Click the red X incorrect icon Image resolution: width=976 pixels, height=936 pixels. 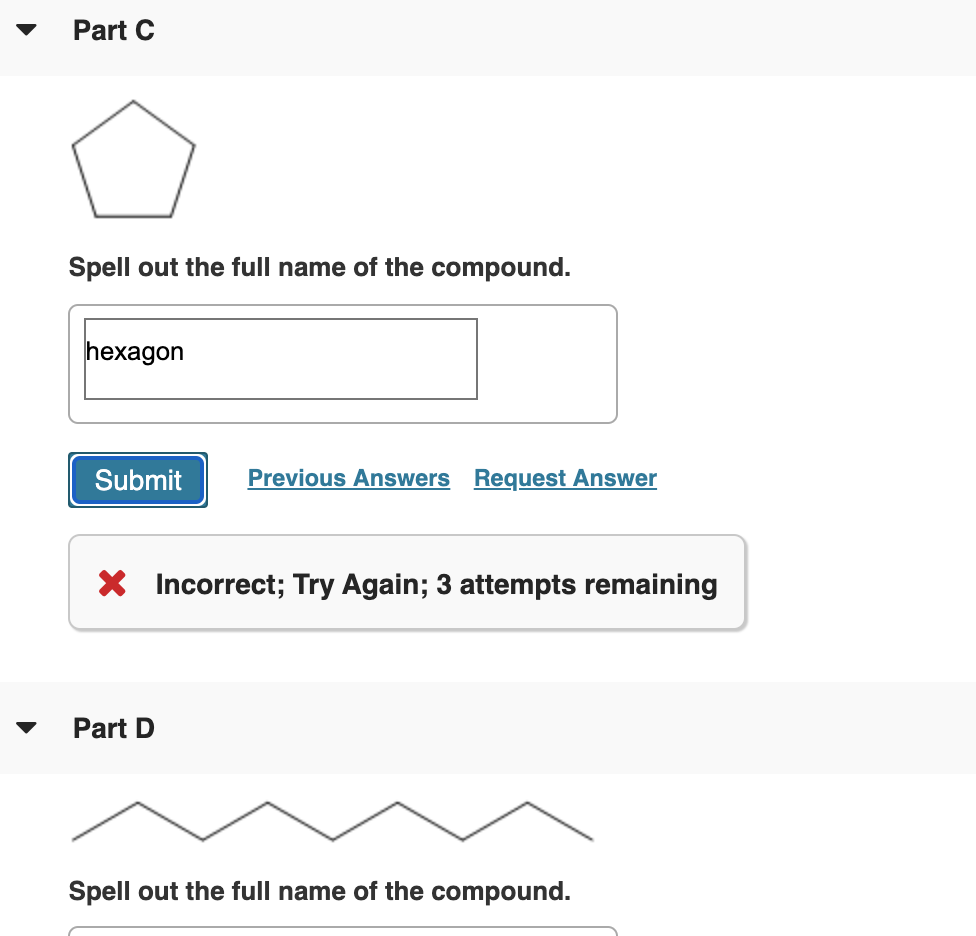pyautogui.click(x=112, y=584)
